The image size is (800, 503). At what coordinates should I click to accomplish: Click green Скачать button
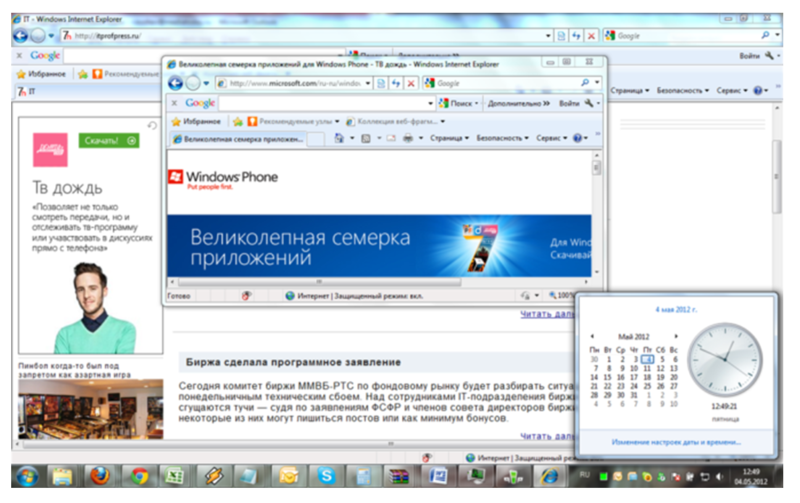point(109,141)
